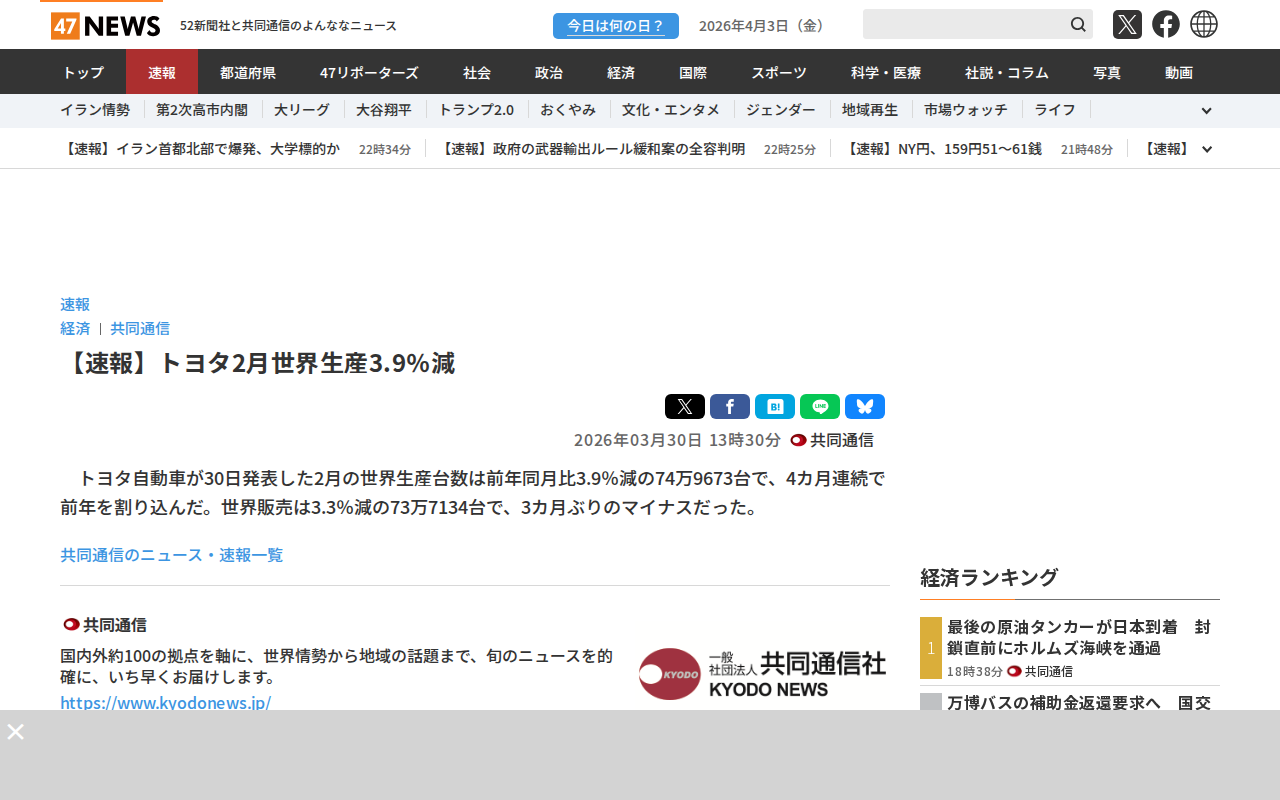Open the 政治 menu item
The height and width of the screenshot is (800, 1280).
coord(549,72)
